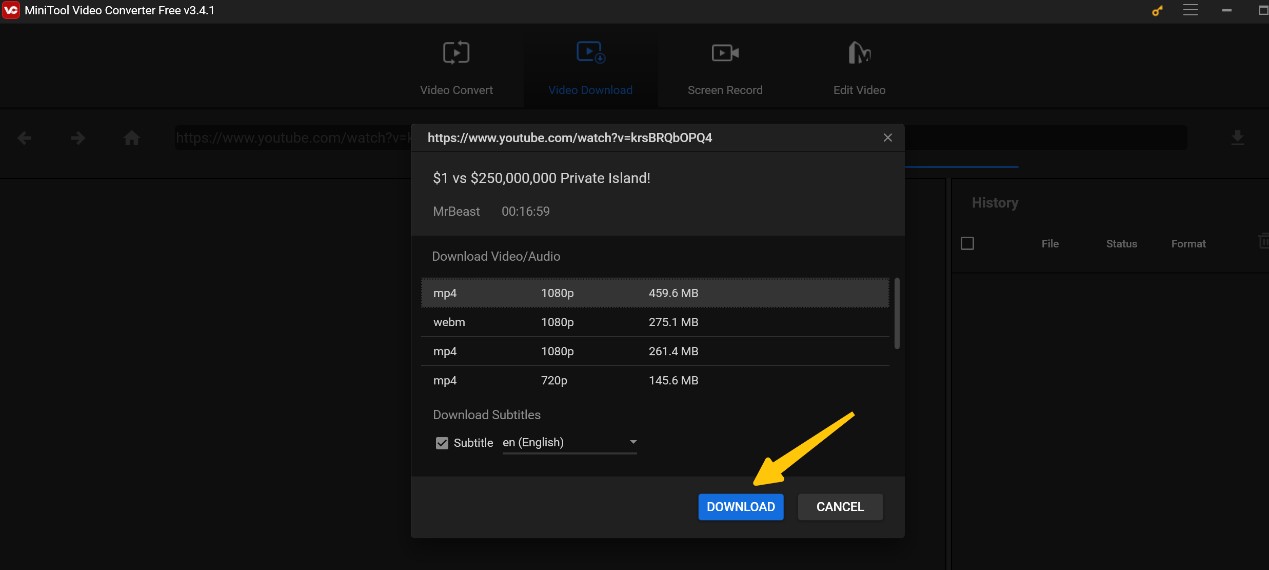Open the Video Convert tab
This screenshot has height=570, width=1269.
(456, 68)
